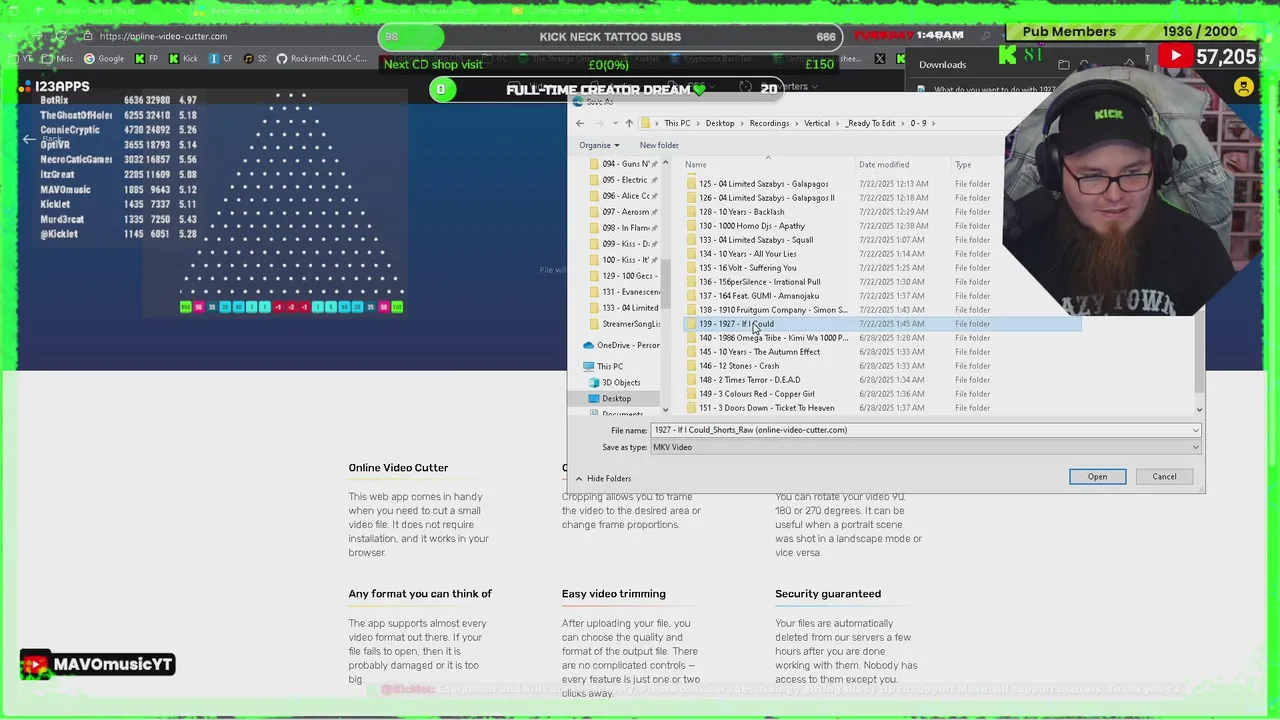The image size is (1280, 720).
Task: Expand the chevron after Recordings breadcrumb
Action: pos(797,123)
